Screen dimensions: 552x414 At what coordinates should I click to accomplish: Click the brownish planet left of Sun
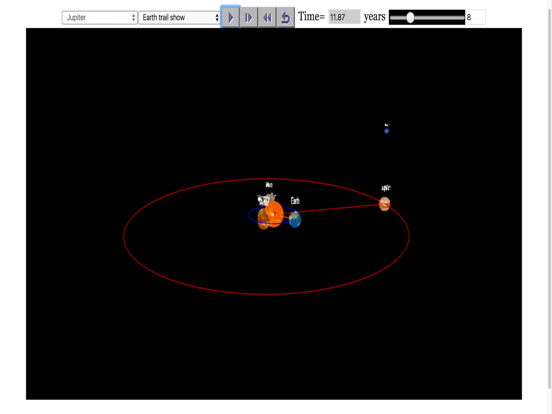(x=262, y=219)
